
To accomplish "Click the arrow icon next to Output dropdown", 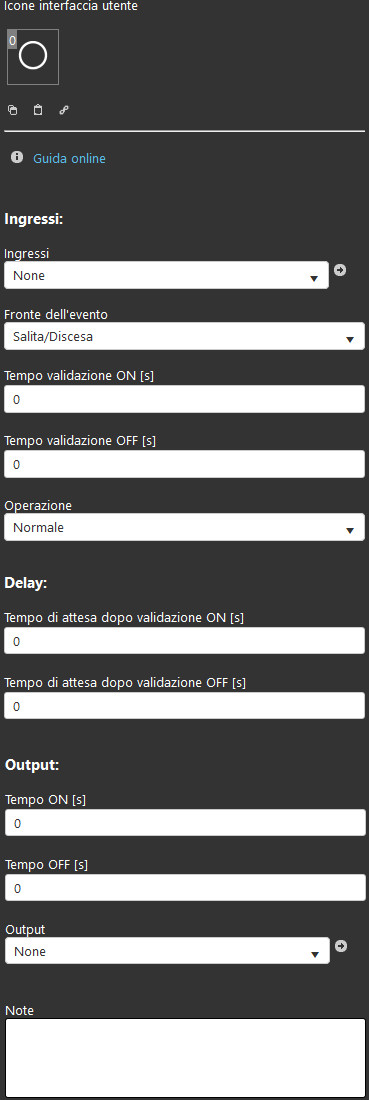I will tap(341, 946).
